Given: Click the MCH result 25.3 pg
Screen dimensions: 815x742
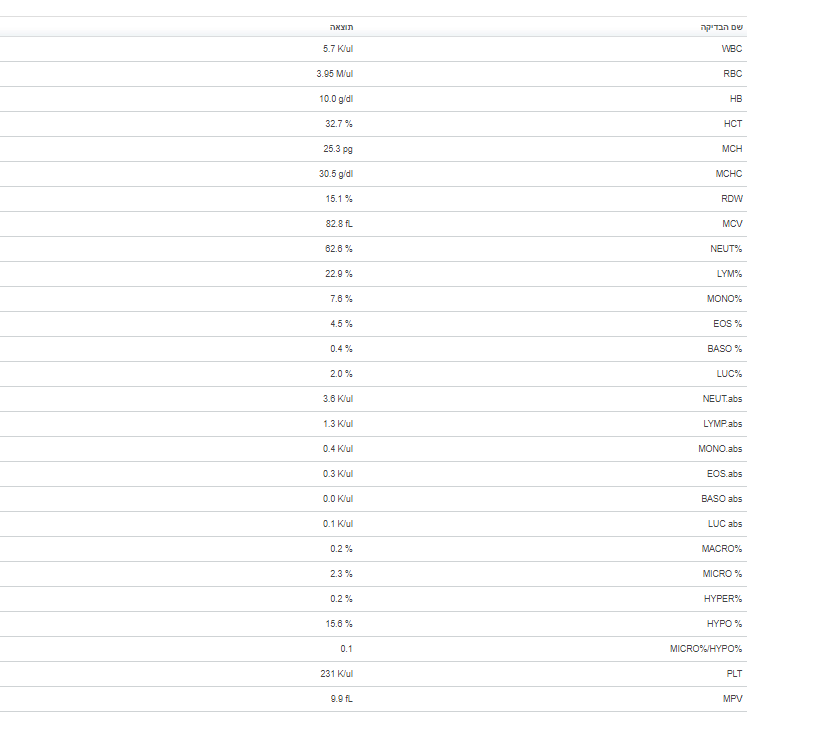Looking at the screenshot, I should (x=338, y=149).
